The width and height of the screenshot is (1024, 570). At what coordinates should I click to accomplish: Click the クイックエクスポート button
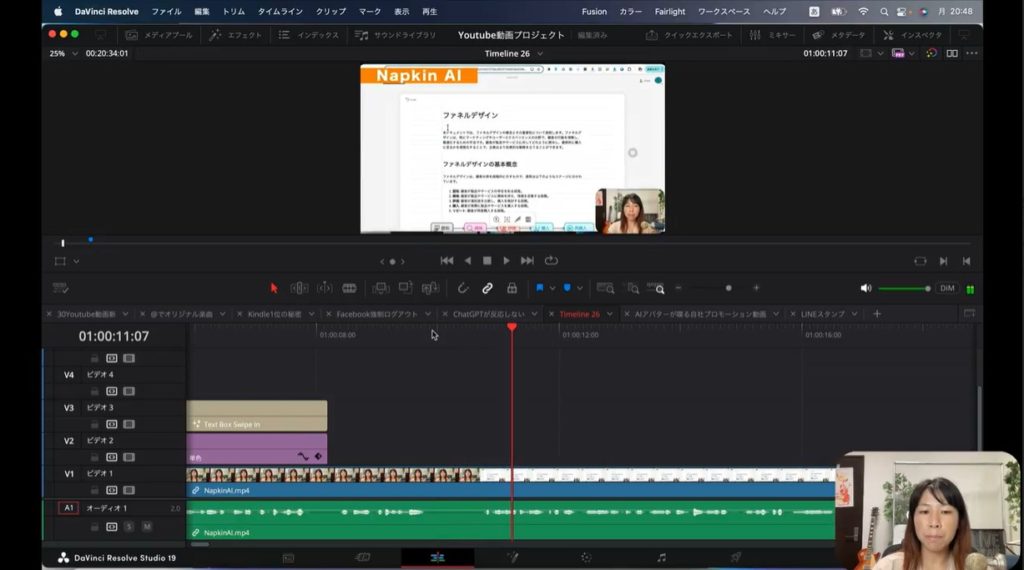(690, 35)
